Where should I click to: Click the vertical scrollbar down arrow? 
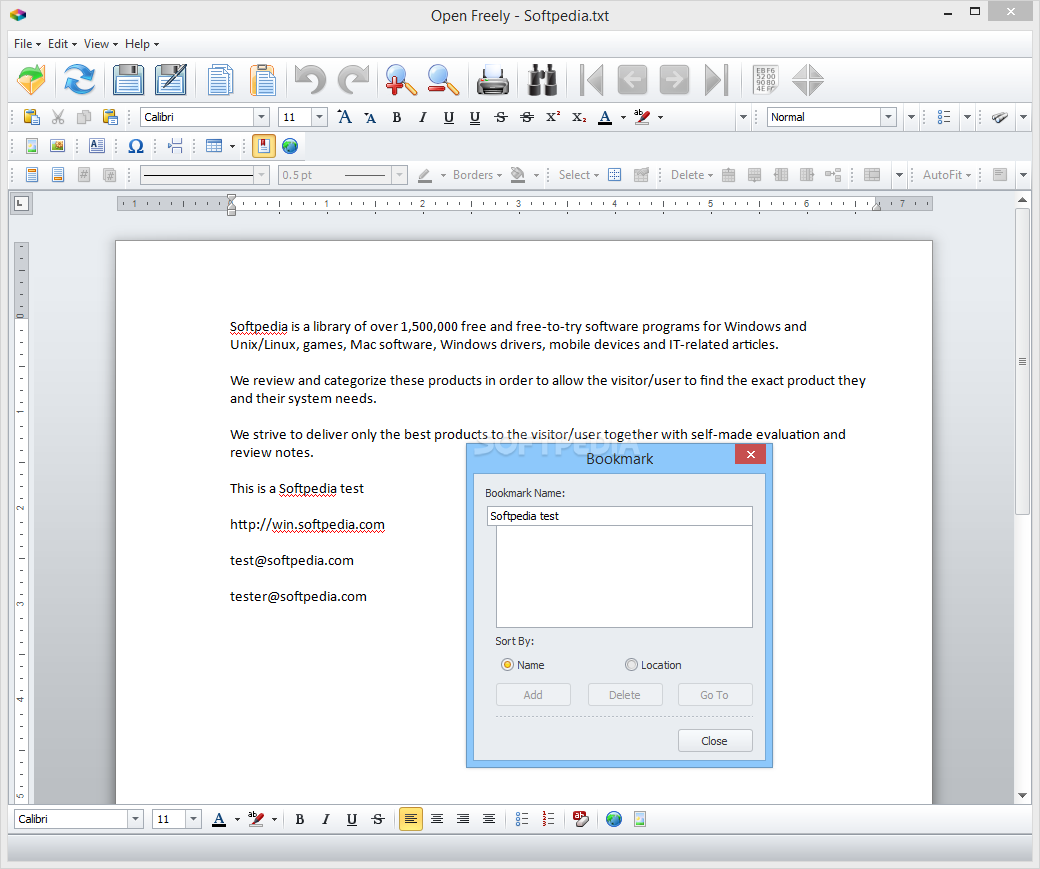tap(1022, 795)
